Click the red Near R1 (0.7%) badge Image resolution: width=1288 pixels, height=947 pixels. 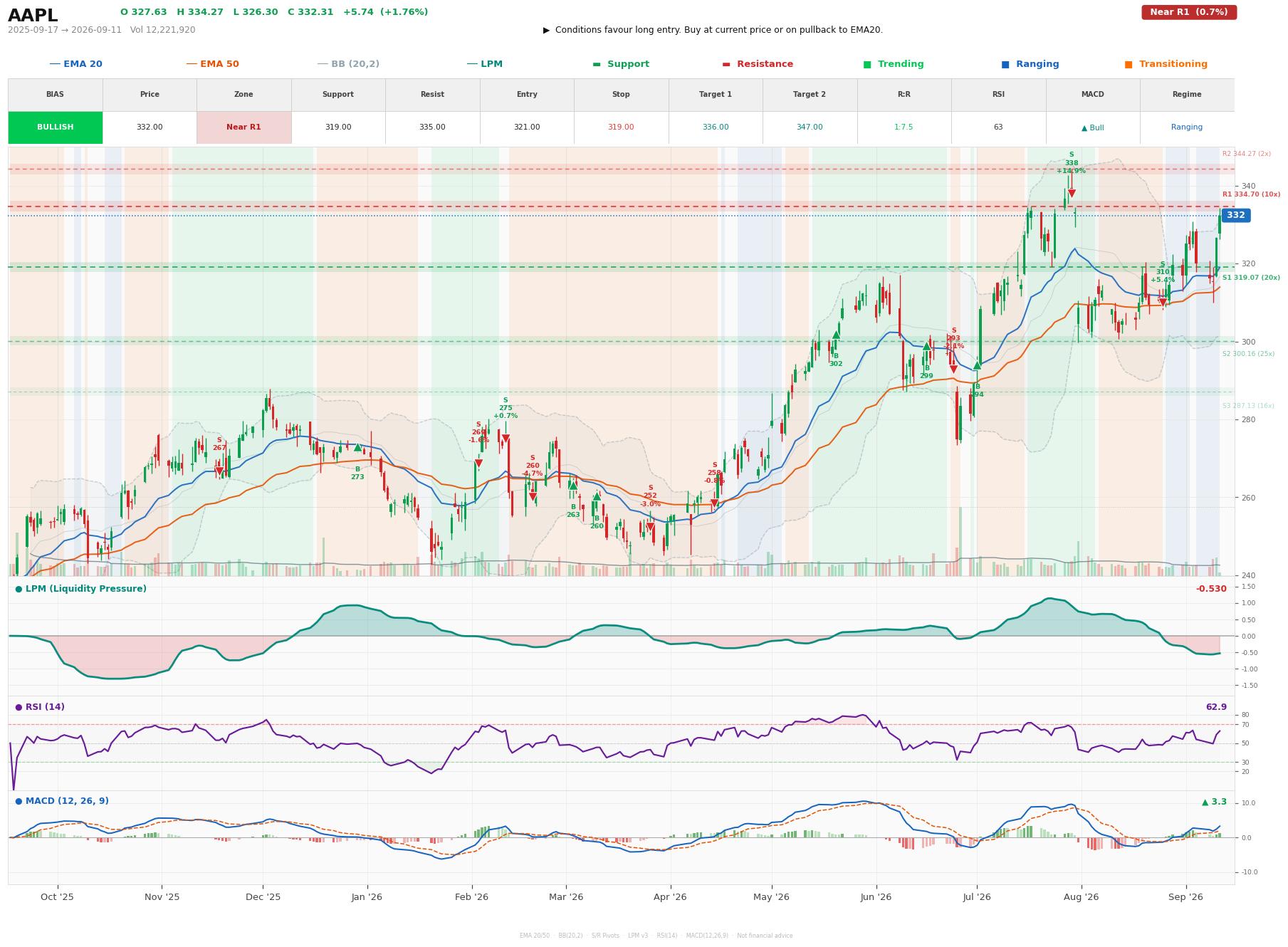click(1189, 12)
